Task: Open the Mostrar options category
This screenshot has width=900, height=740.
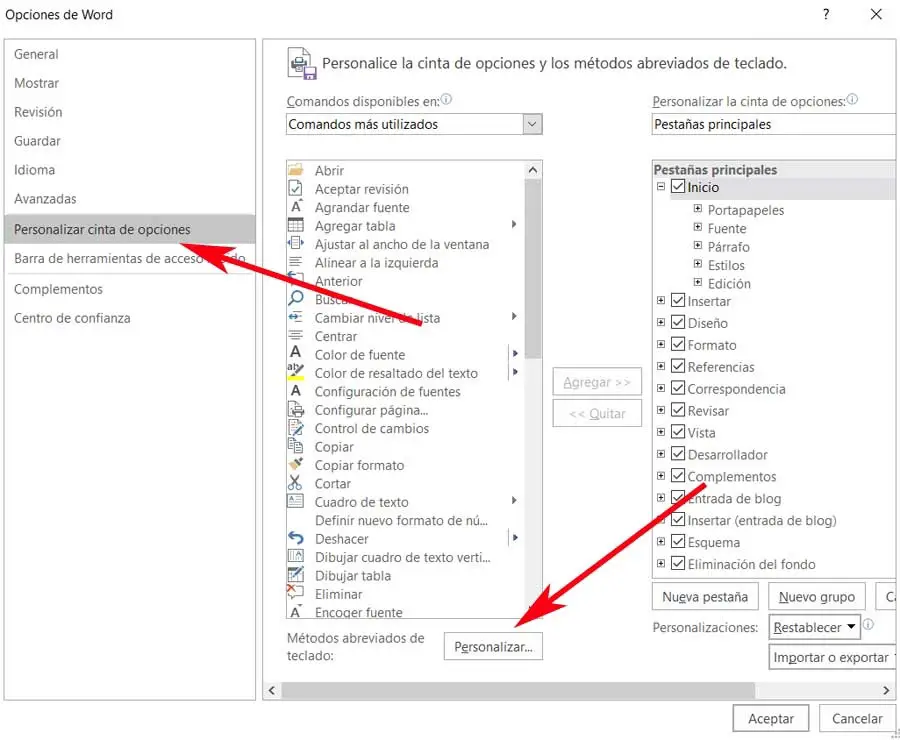Action: pos(130,83)
